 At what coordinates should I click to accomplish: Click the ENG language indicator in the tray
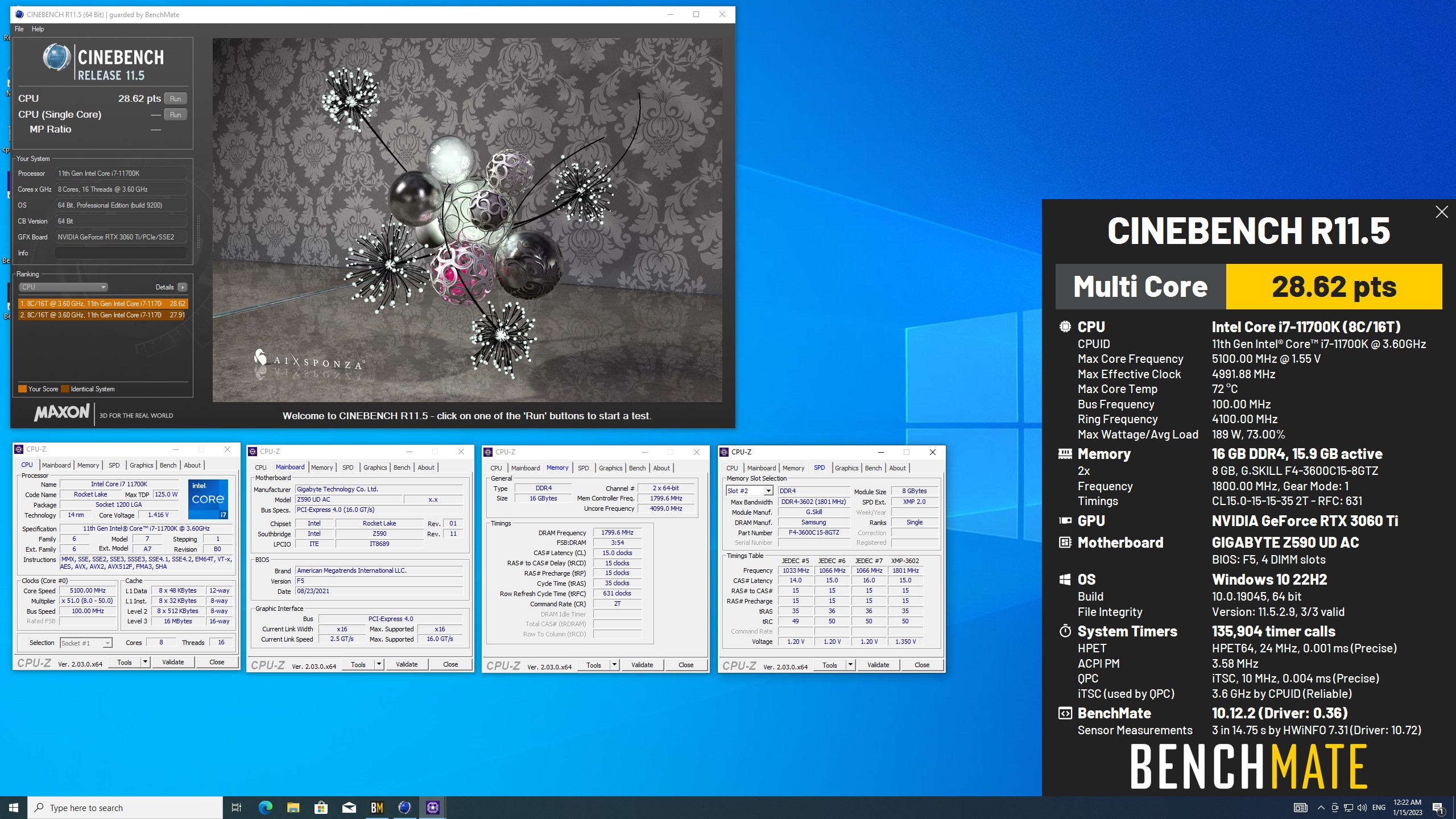coord(1379,808)
